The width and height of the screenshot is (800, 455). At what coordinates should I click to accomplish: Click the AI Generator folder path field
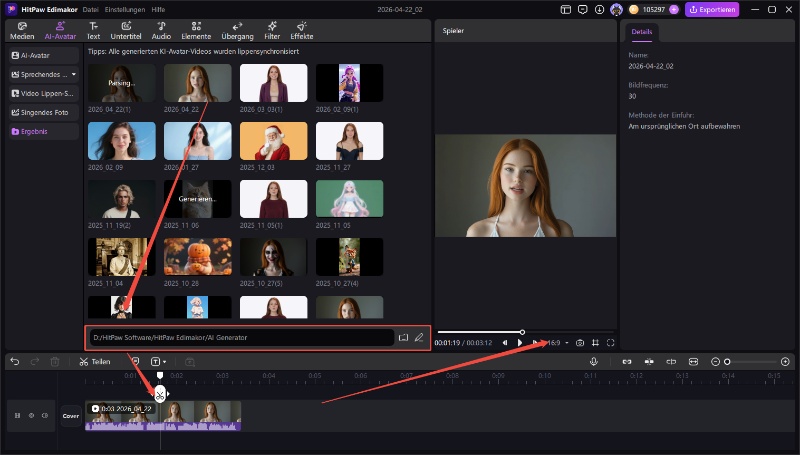click(242, 337)
